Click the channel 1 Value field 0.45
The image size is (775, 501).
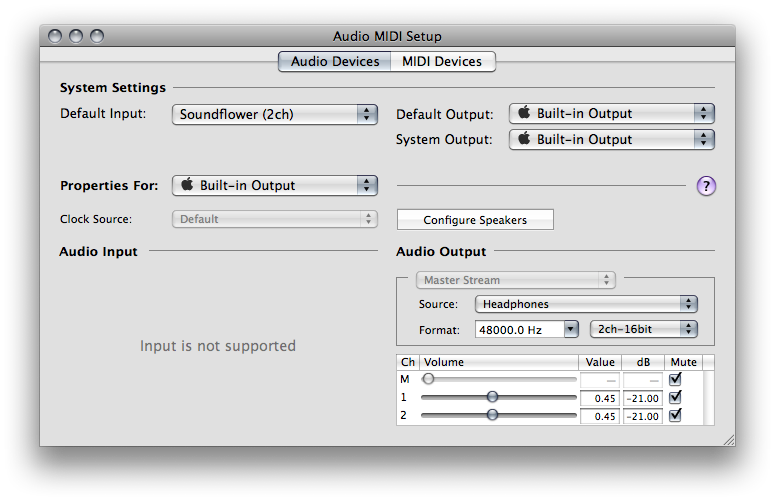(600, 398)
